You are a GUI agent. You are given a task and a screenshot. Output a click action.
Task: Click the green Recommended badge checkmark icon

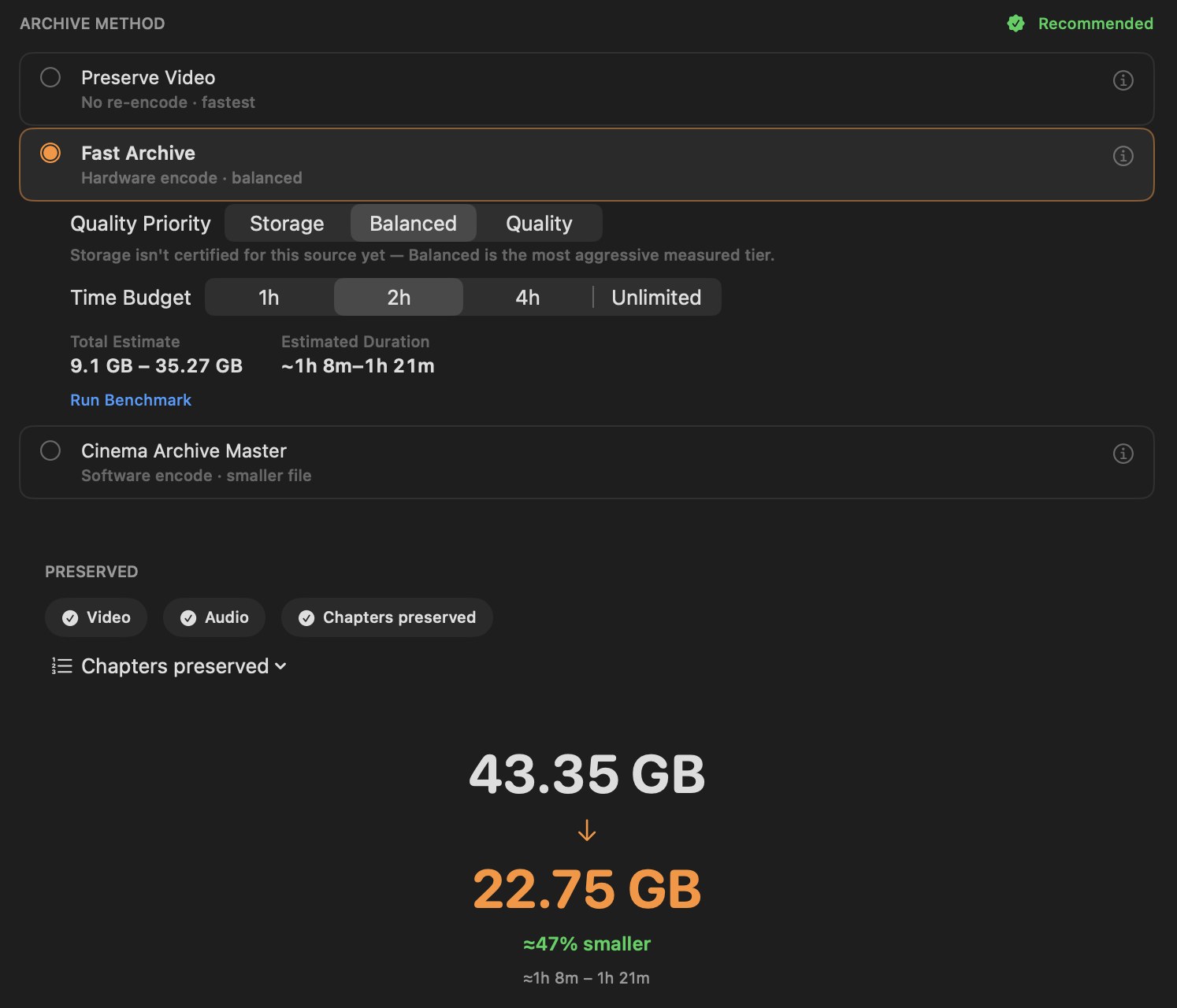[x=1015, y=24]
